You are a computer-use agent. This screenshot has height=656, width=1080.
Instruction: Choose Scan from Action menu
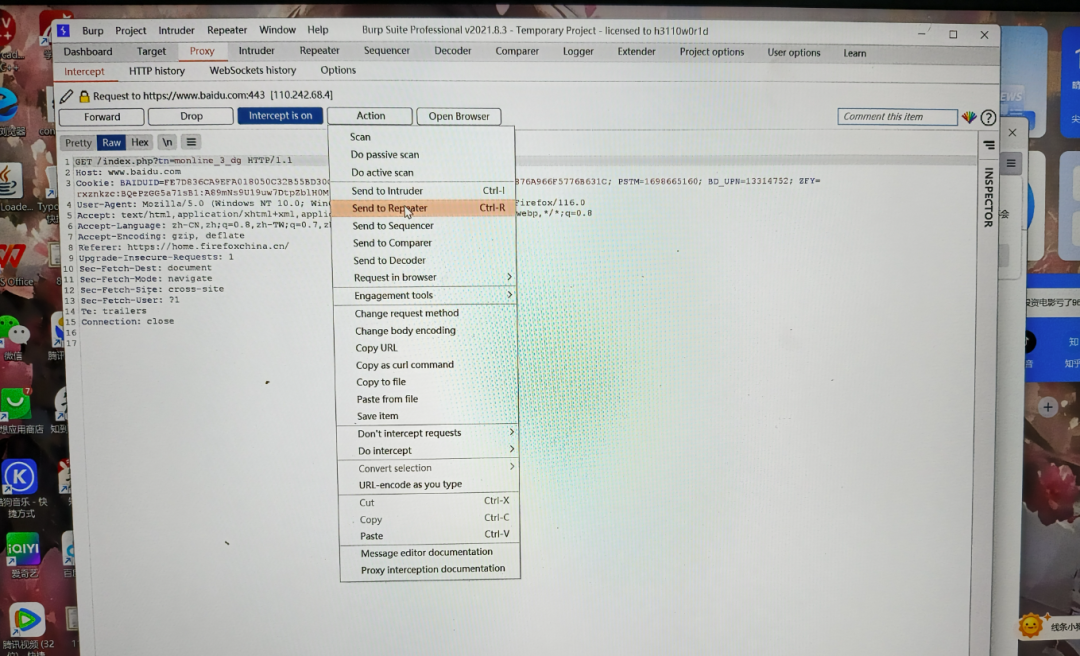422,137
